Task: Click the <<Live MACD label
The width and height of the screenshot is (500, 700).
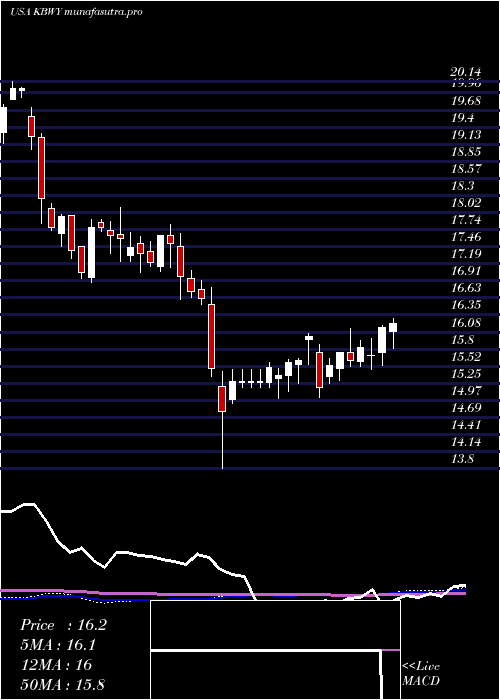Action: 421,674
